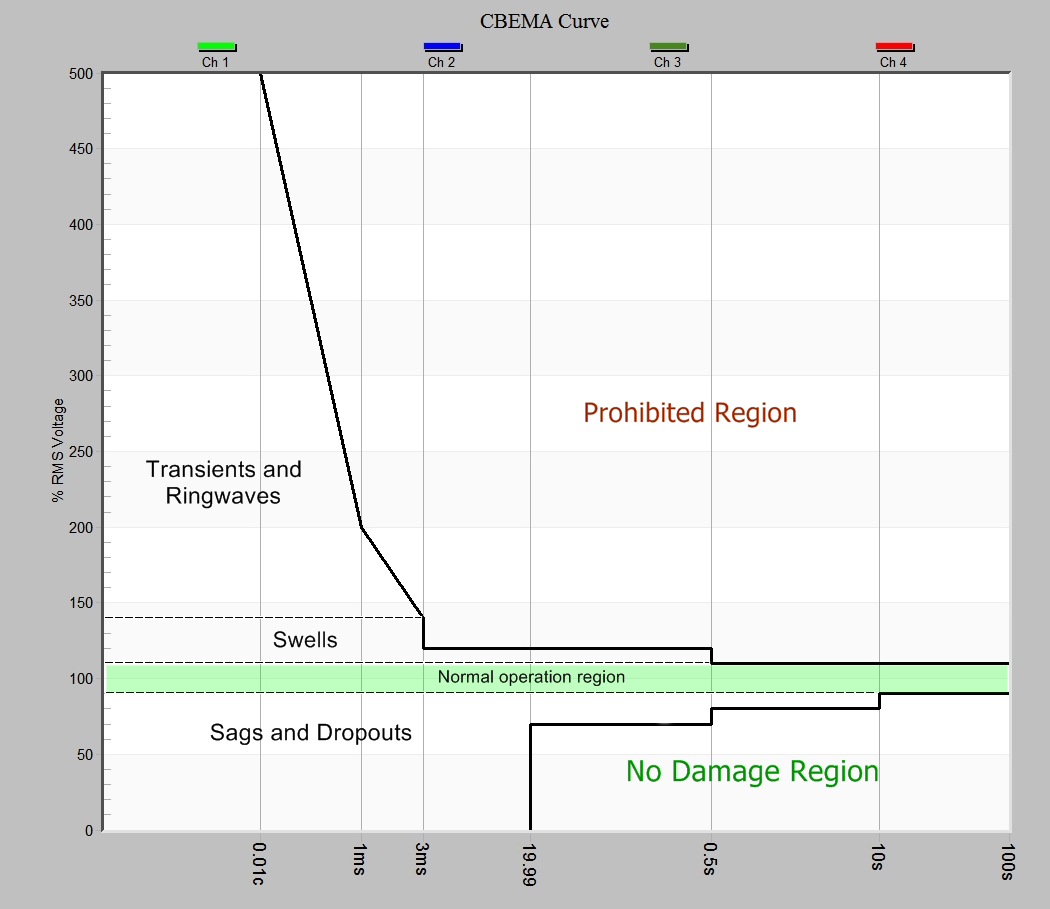This screenshot has height=909, width=1050.
Task: Select the 'Sags and Dropouts' label
Action: pos(311,733)
